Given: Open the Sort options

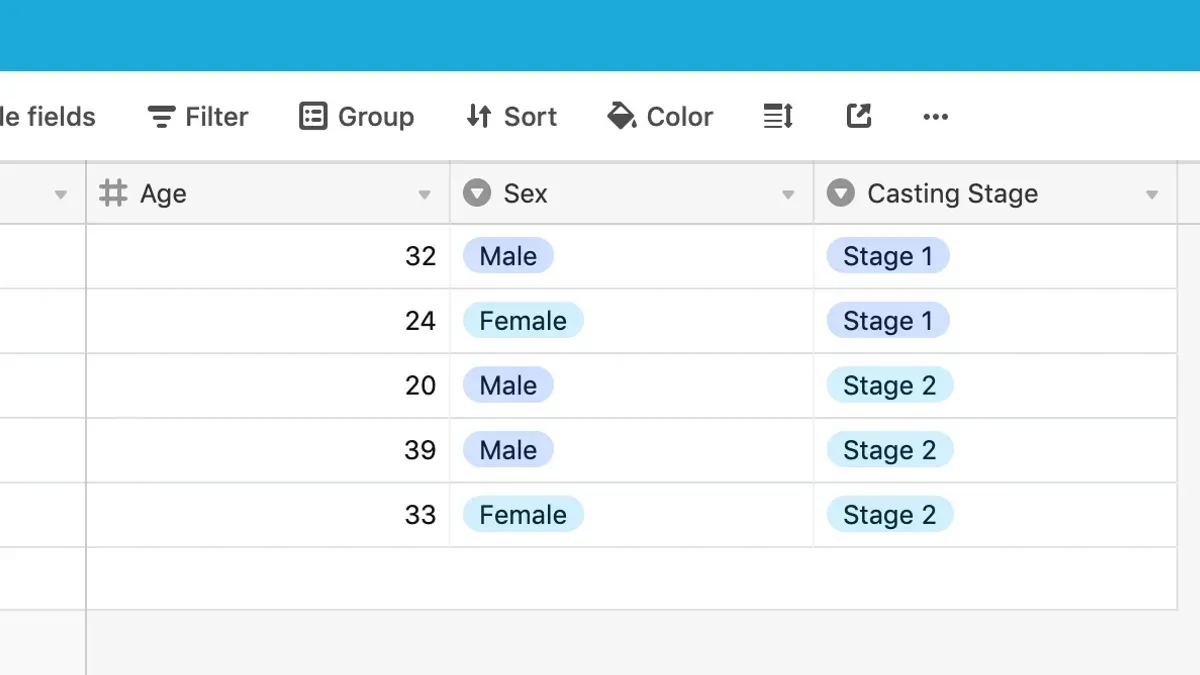Looking at the screenshot, I should (511, 117).
